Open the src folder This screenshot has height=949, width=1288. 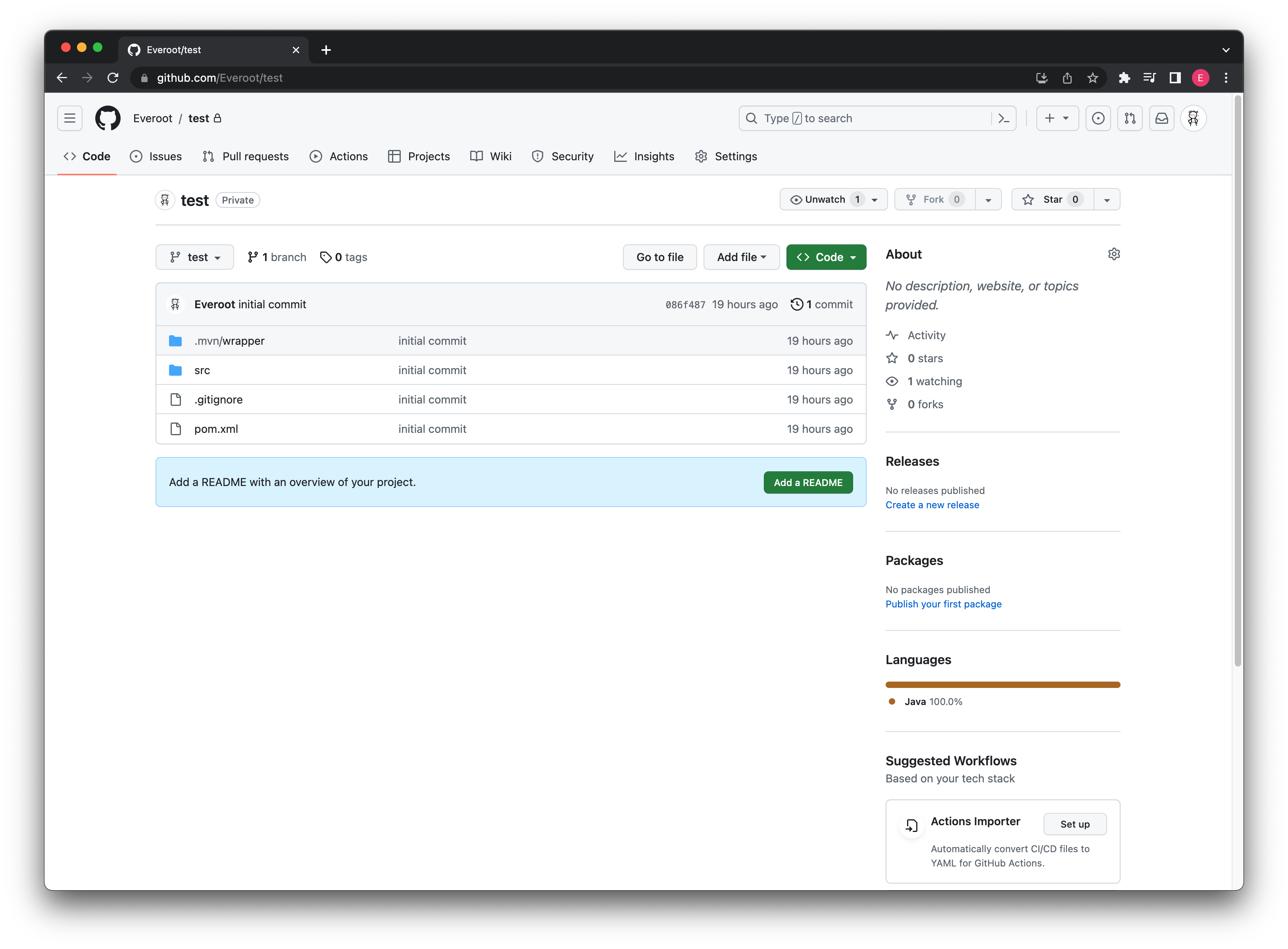click(202, 370)
